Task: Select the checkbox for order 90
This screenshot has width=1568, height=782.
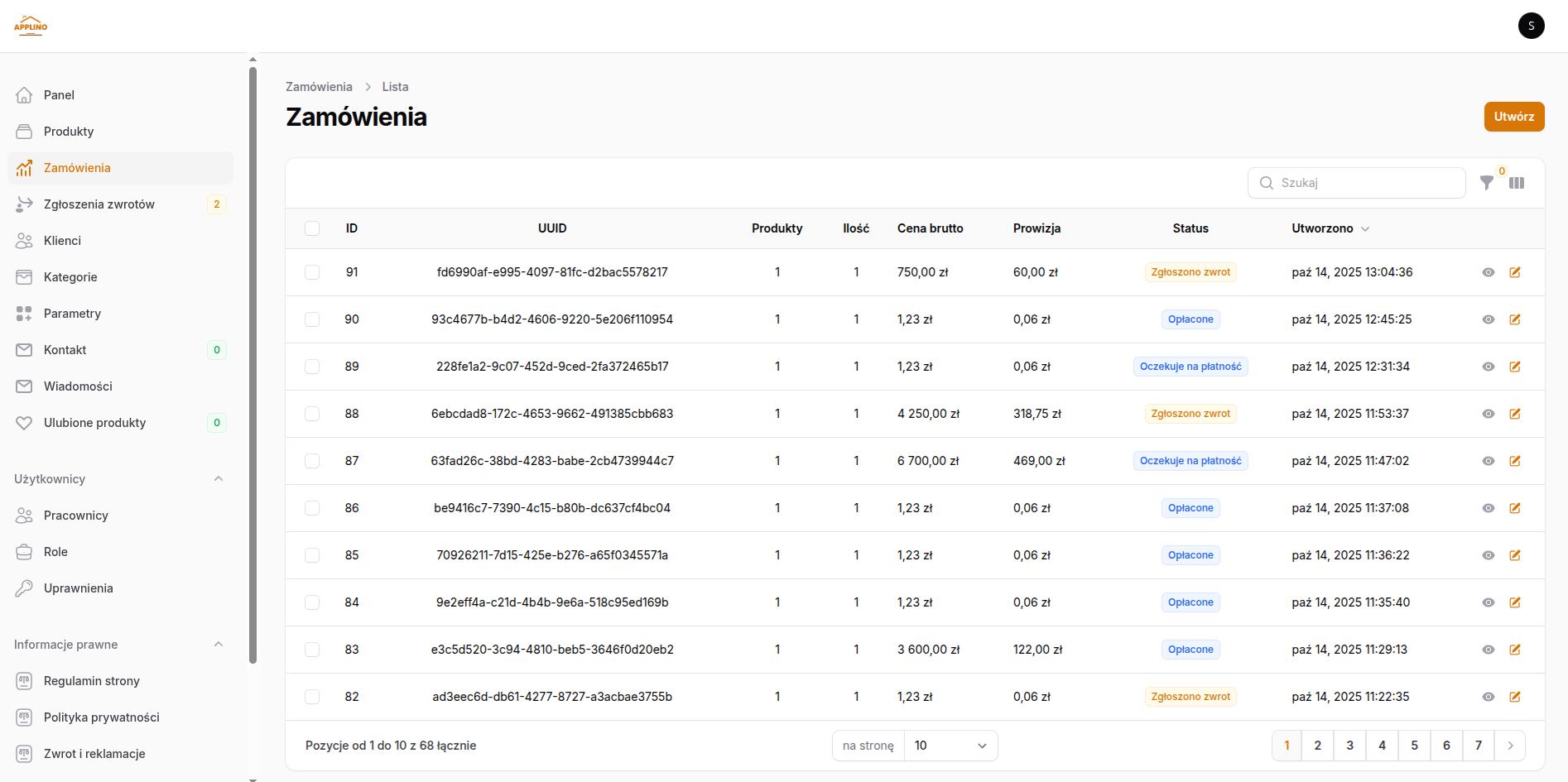Action: [312, 319]
